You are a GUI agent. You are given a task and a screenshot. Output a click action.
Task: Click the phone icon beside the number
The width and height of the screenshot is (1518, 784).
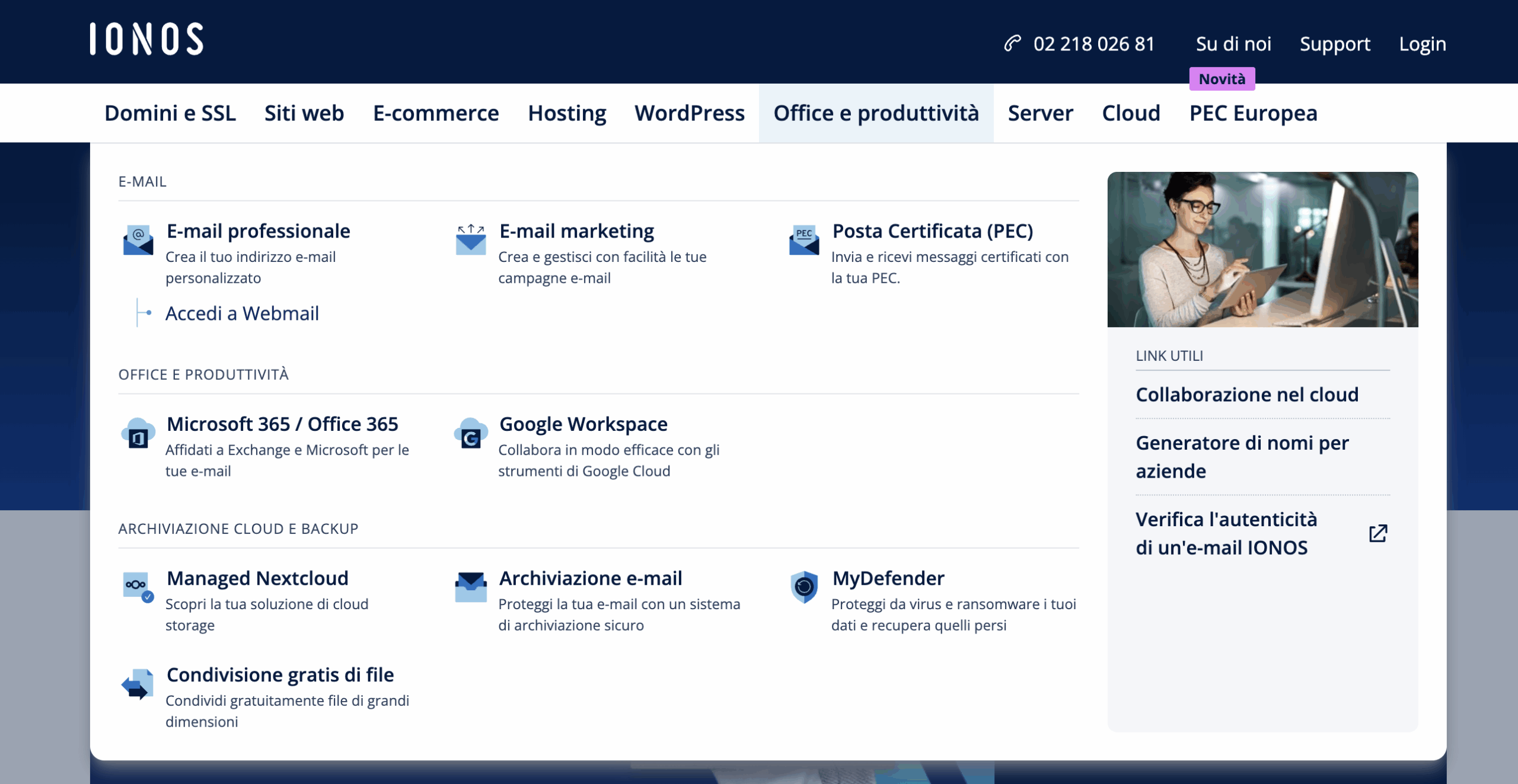click(x=1012, y=43)
